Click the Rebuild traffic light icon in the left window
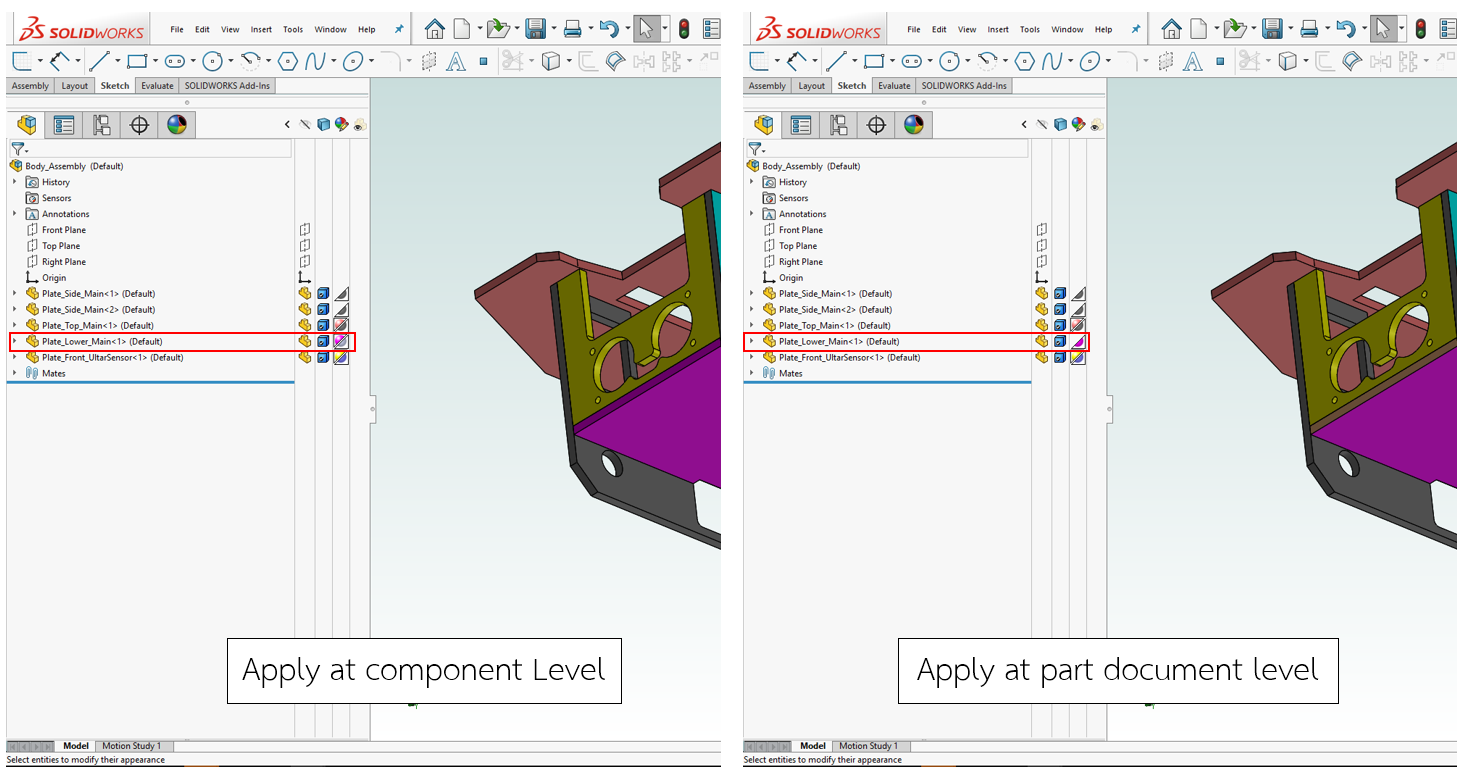 pyautogui.click(x=684, y=29)
